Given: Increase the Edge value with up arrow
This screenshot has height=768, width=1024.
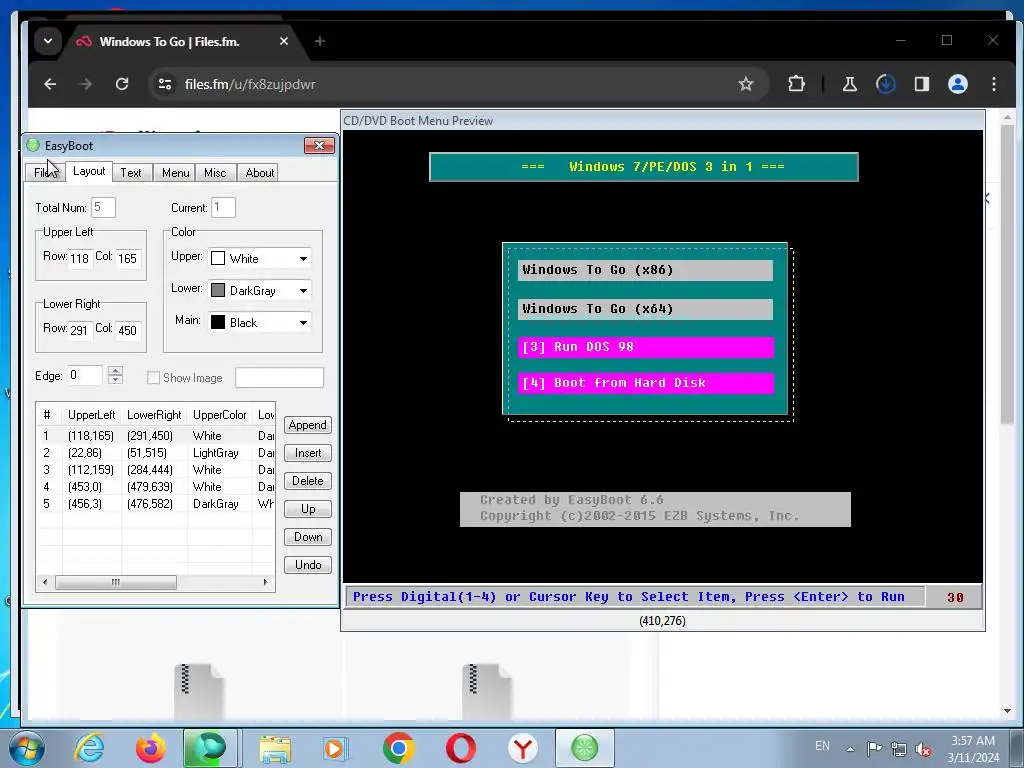Looking at the screenshot, I should [116, 371].
